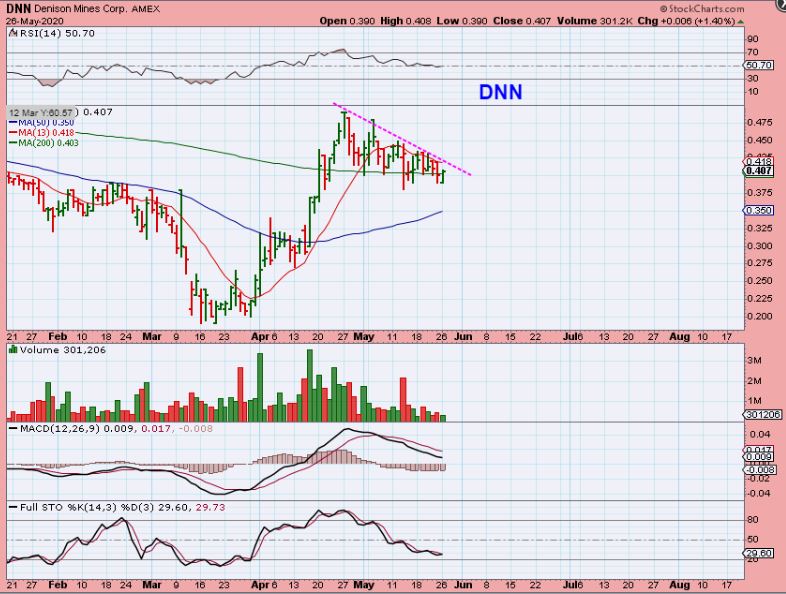Click the 0.475 price axis label
The width and height of the screenshot is (786, 594).
[759, 123]
